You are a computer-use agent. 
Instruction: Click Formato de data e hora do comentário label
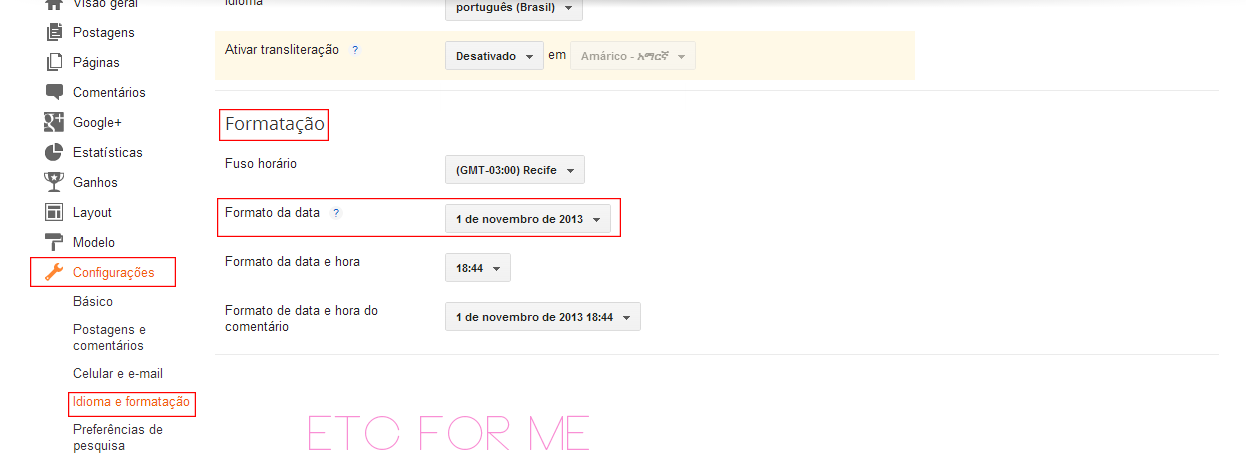(x=301, y=318)
